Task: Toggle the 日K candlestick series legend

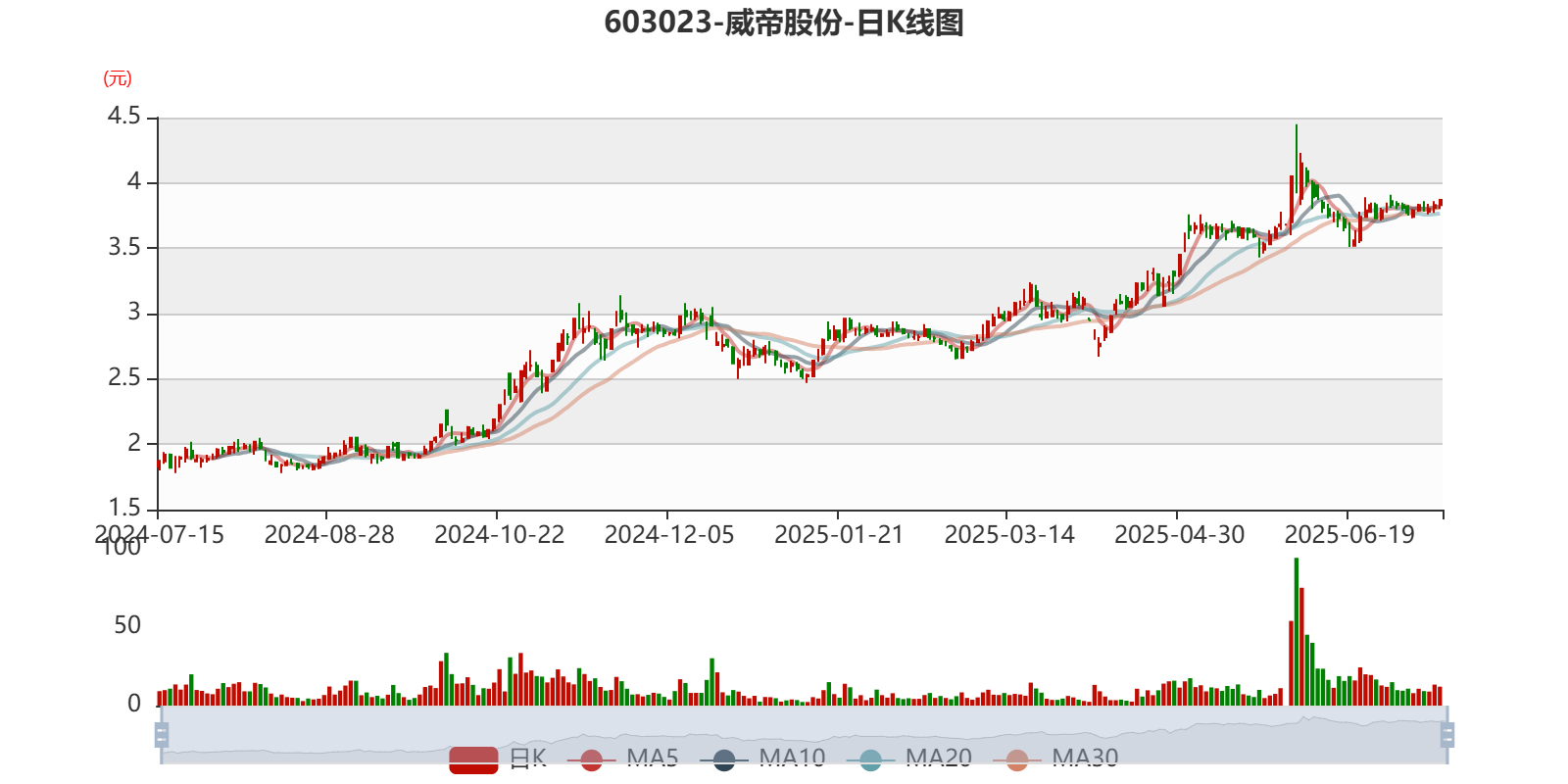Action: pos(498,758)
